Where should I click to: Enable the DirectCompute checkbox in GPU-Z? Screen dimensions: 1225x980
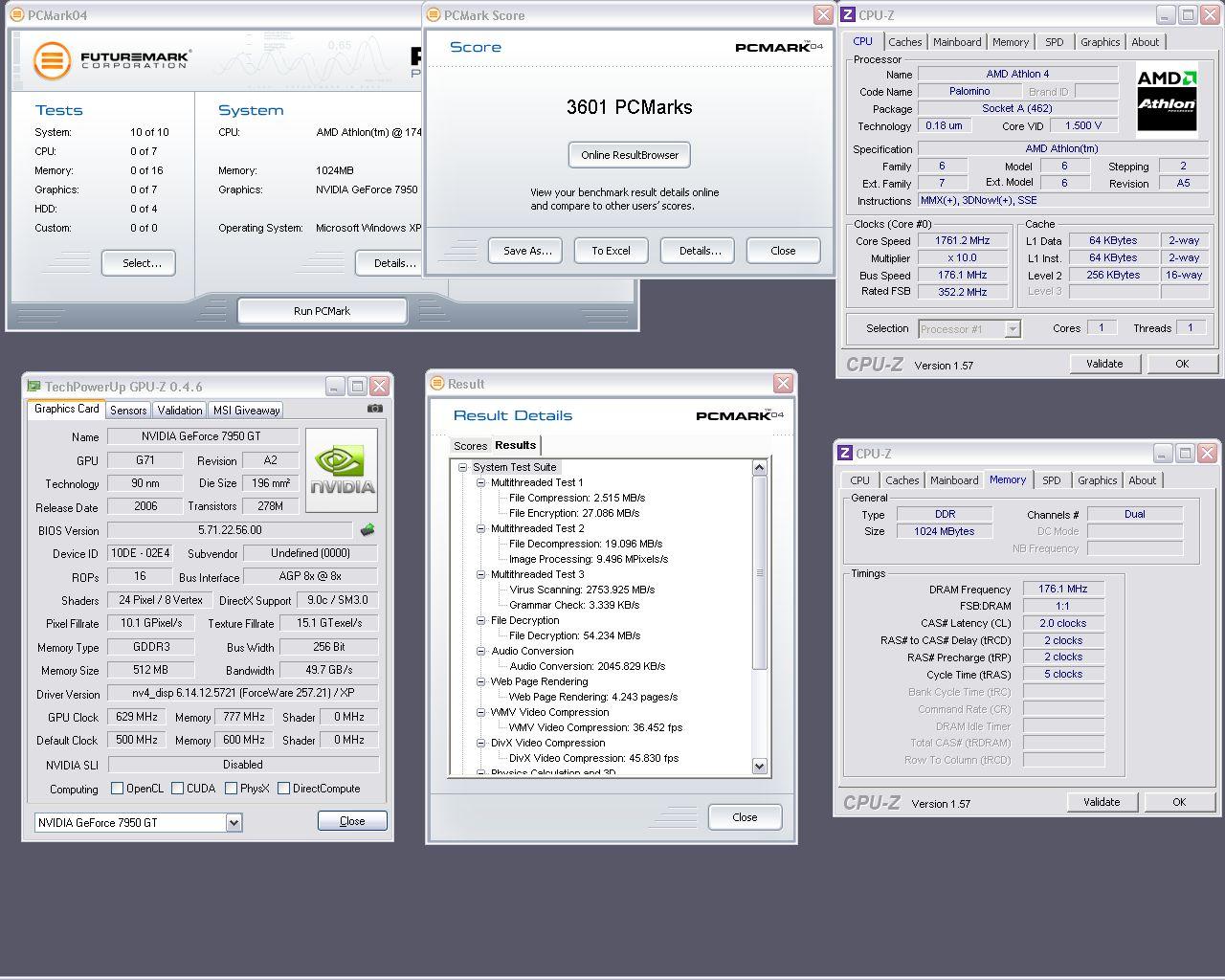click(x=283, y=789)
